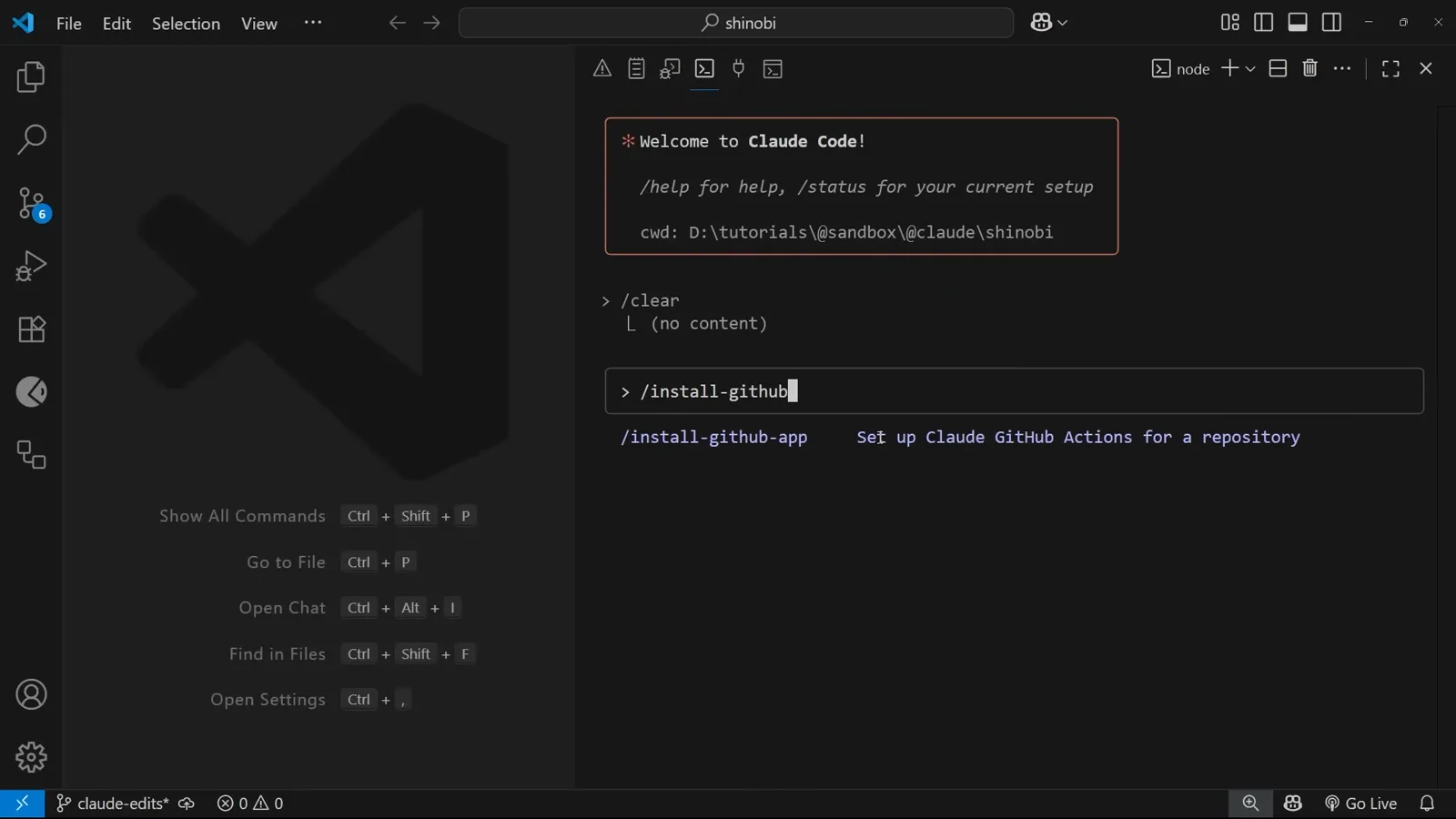Open the Accounts menu icon
Image resolution: width=1456 pixels, height=819 pixels.
point(31,694)
